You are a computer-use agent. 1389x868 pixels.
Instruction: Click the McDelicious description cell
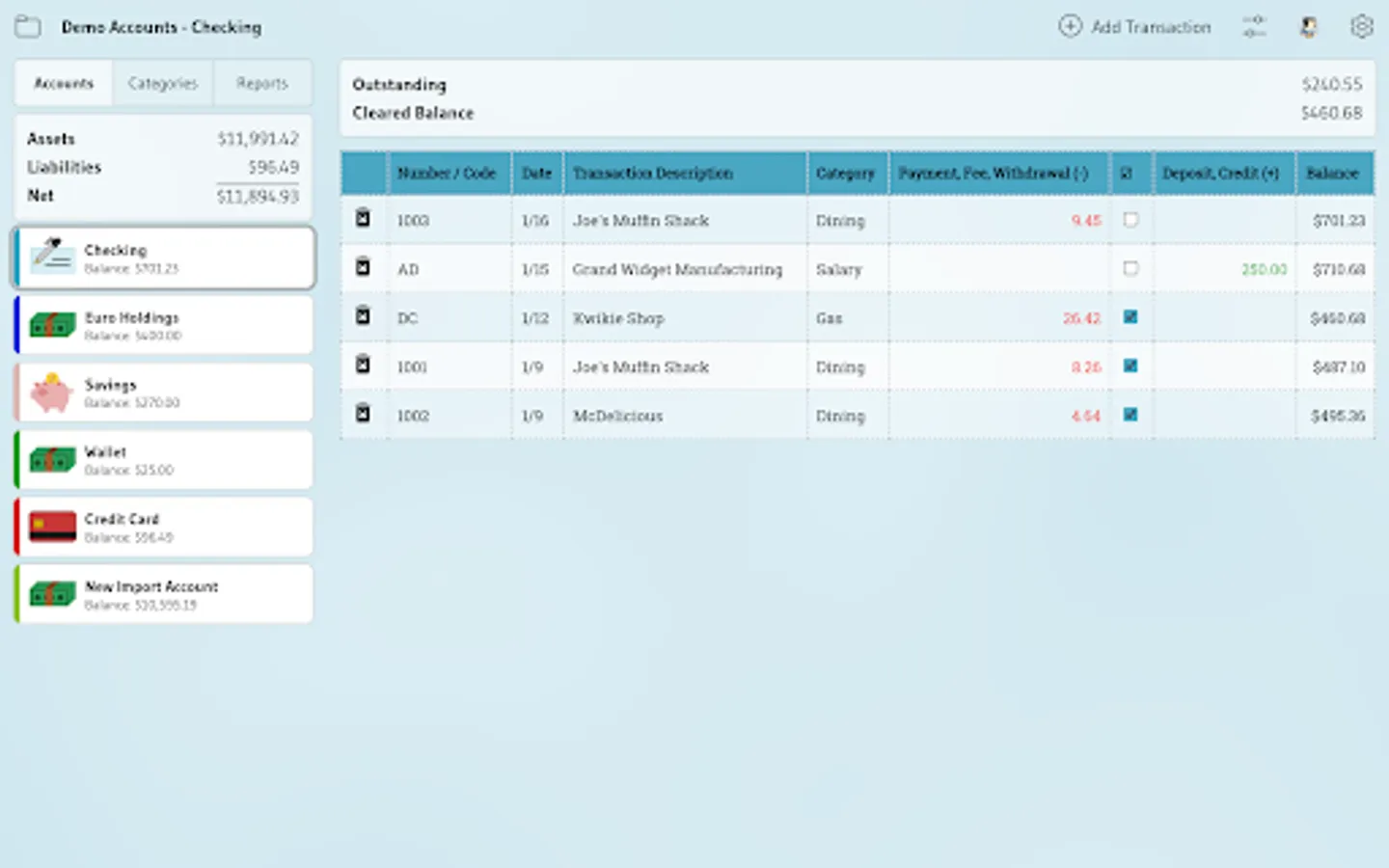[x=685, y=416]
